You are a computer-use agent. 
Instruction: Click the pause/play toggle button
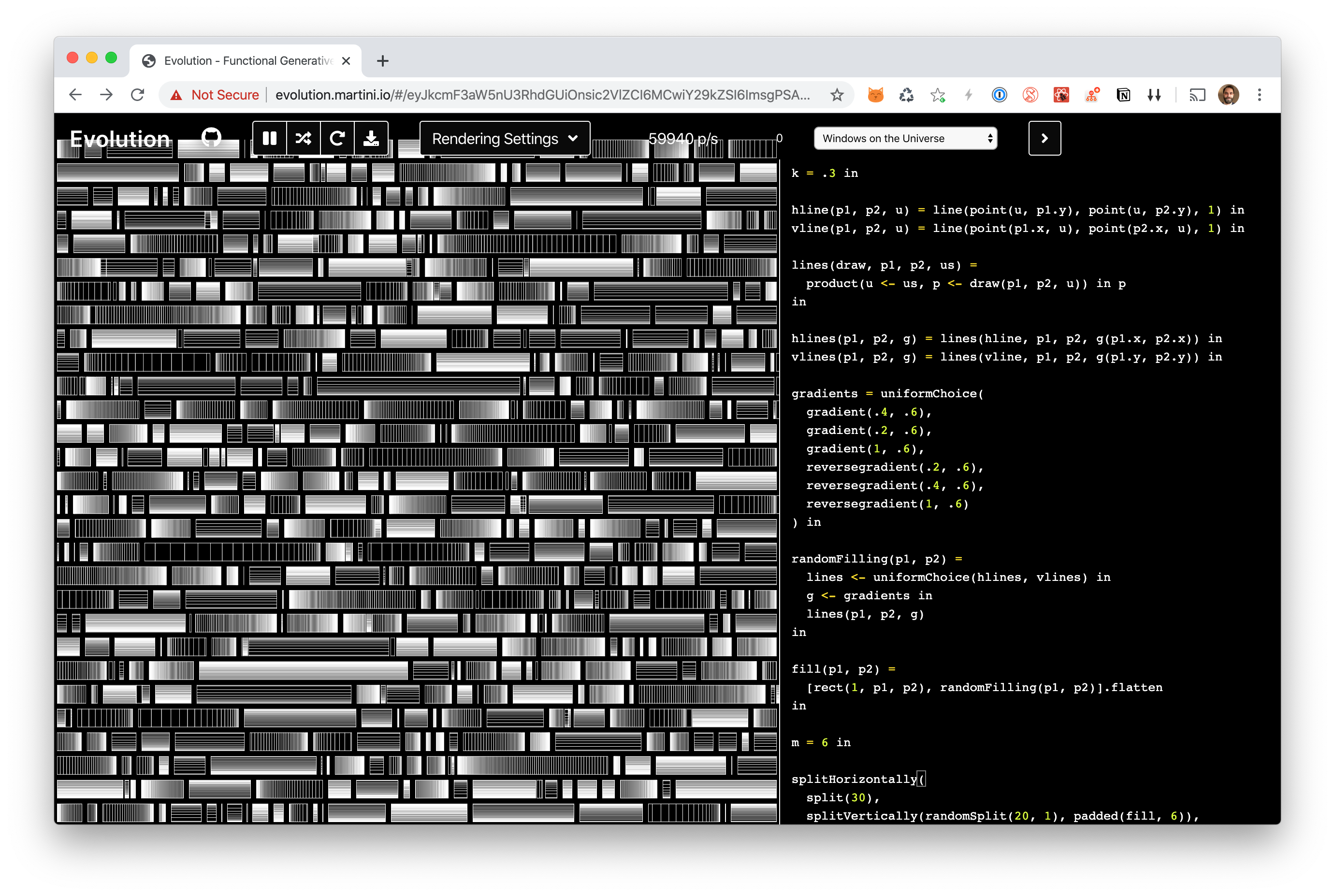click(270, 138)
